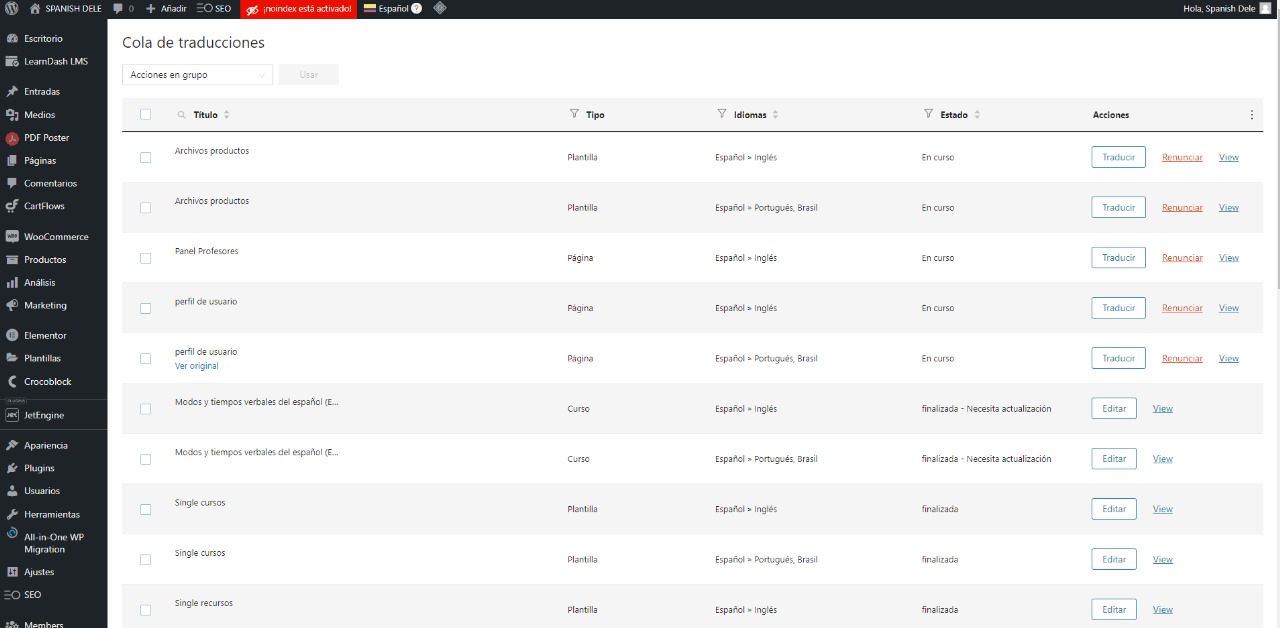Image resolution: width=1280 pixels, height=628 pixels.
Task: Click the Entradas pin icon
Action: [x=12, y=92]
